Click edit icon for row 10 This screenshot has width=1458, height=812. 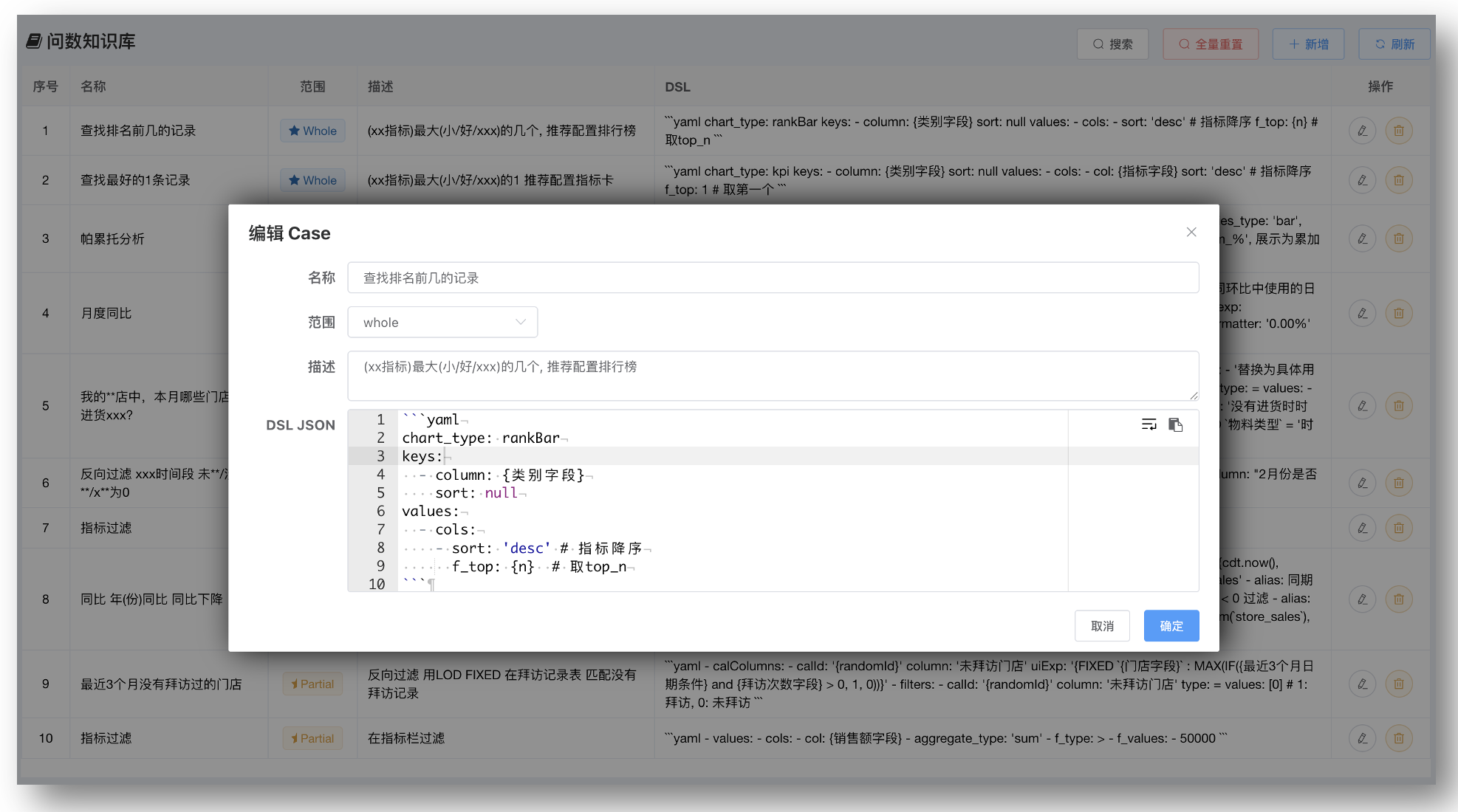[1362, 737]
